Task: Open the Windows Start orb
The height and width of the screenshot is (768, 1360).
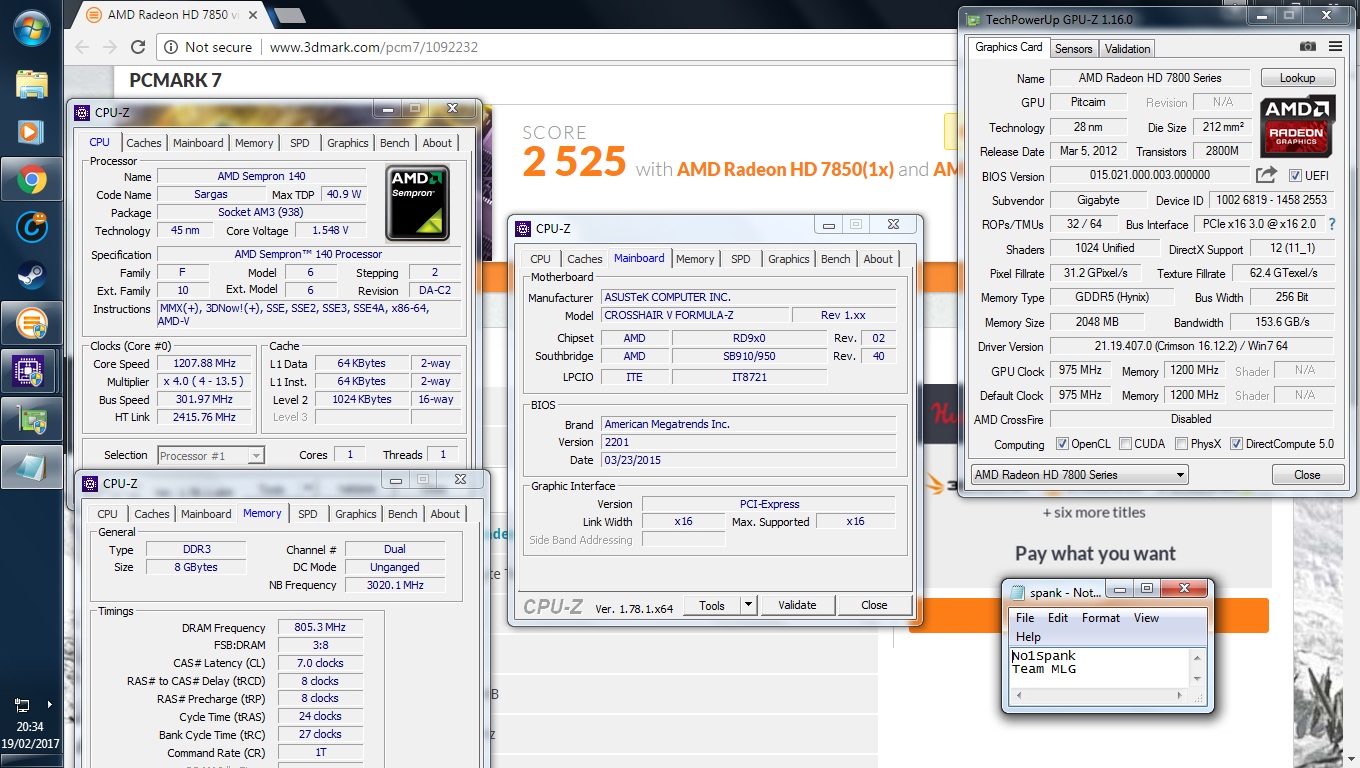Action: (x=32, y=27)
